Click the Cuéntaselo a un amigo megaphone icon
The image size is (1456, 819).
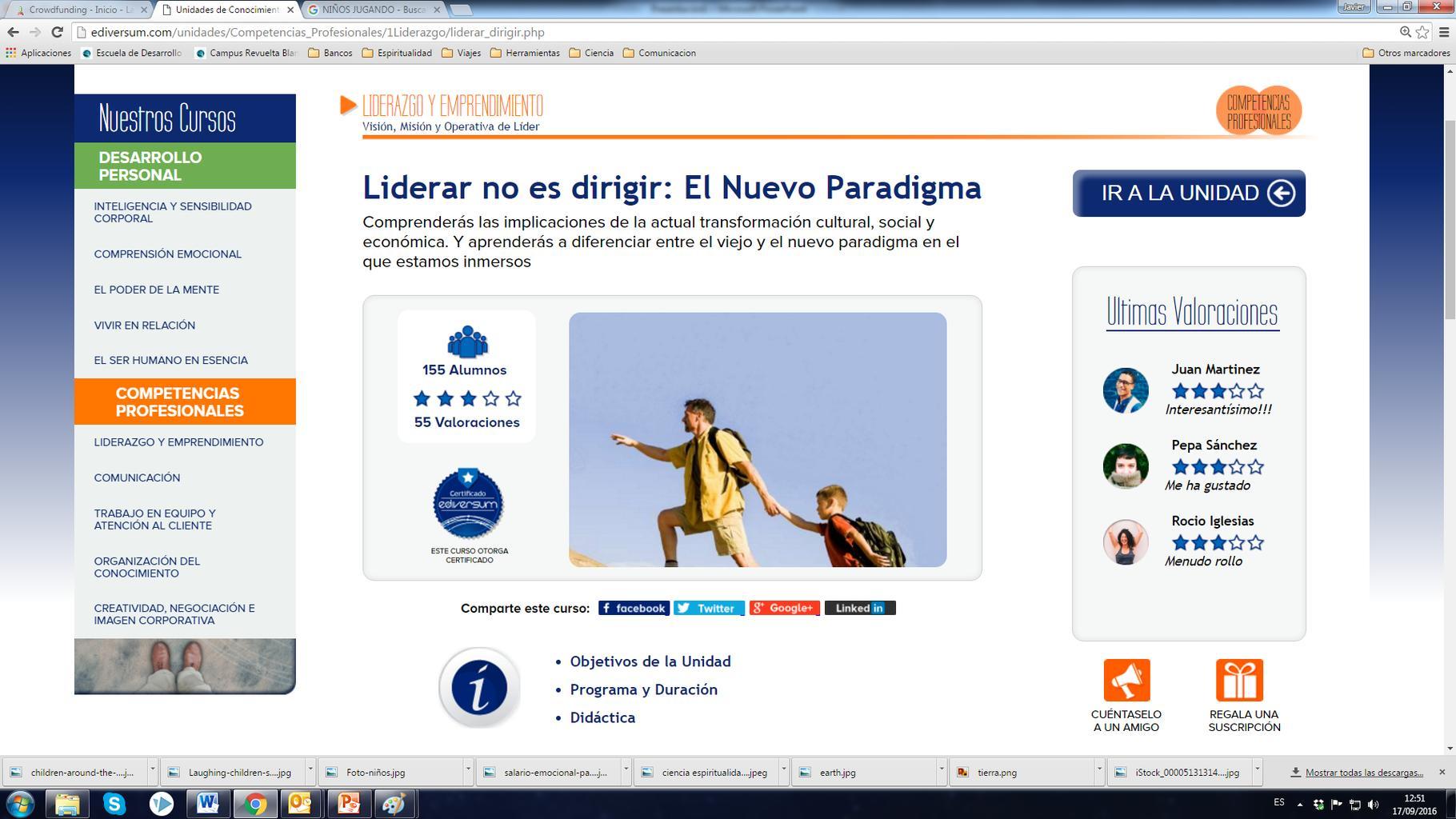click(x=1126, y=680)
